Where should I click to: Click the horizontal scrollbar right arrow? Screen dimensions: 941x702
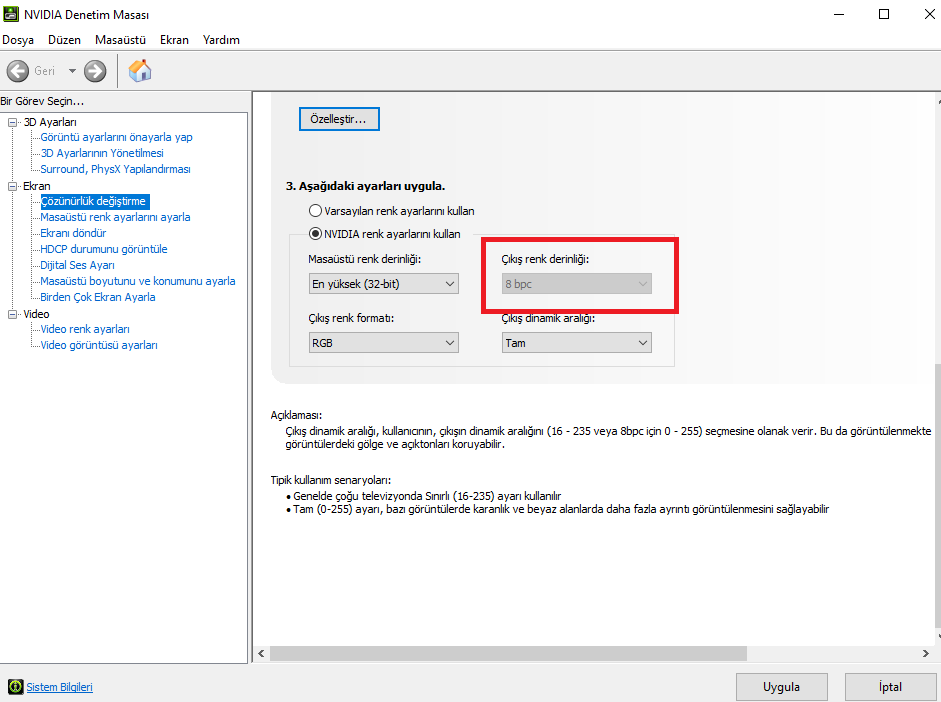926,653
